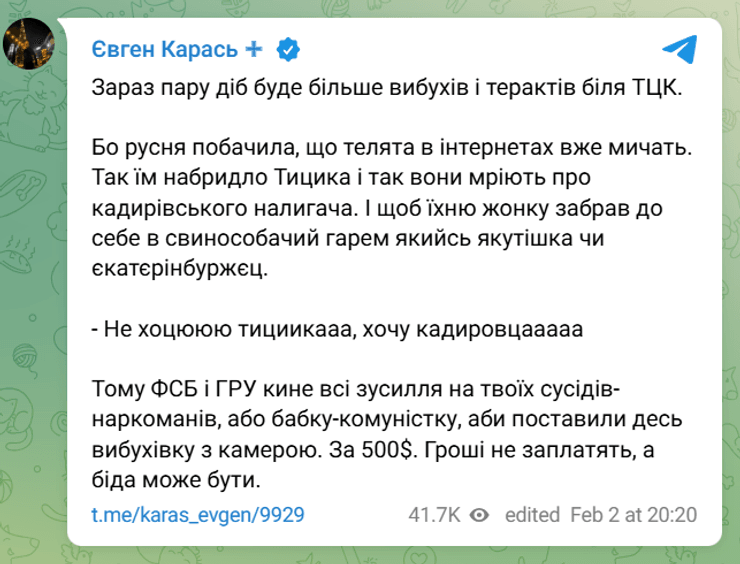
Task: Click the phrase "біда може бути"
Action: 174,480
